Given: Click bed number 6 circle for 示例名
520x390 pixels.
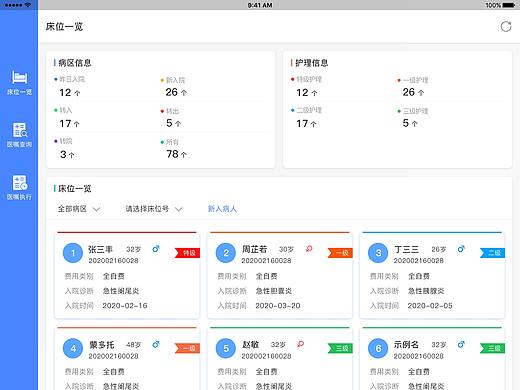Looking at the screenshot, I should point(378,348).
